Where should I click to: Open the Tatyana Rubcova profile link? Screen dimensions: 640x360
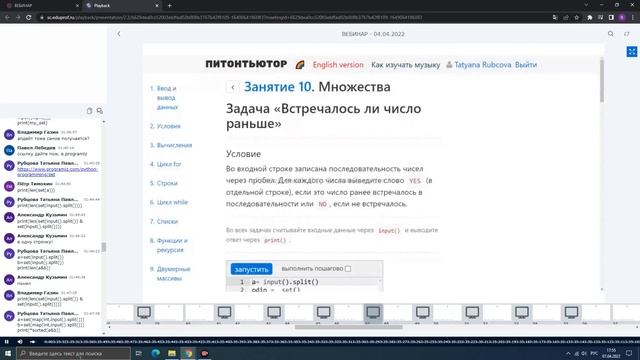tap(482, 65)
